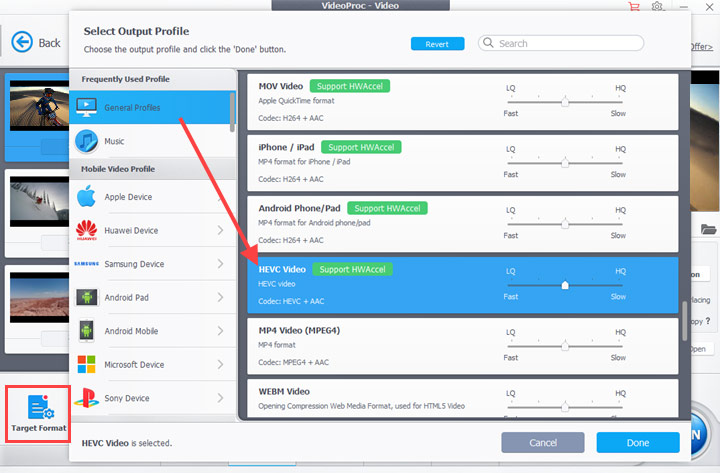Click the Back arrow icon
The image size is (720, 473).
pos(22,42)
